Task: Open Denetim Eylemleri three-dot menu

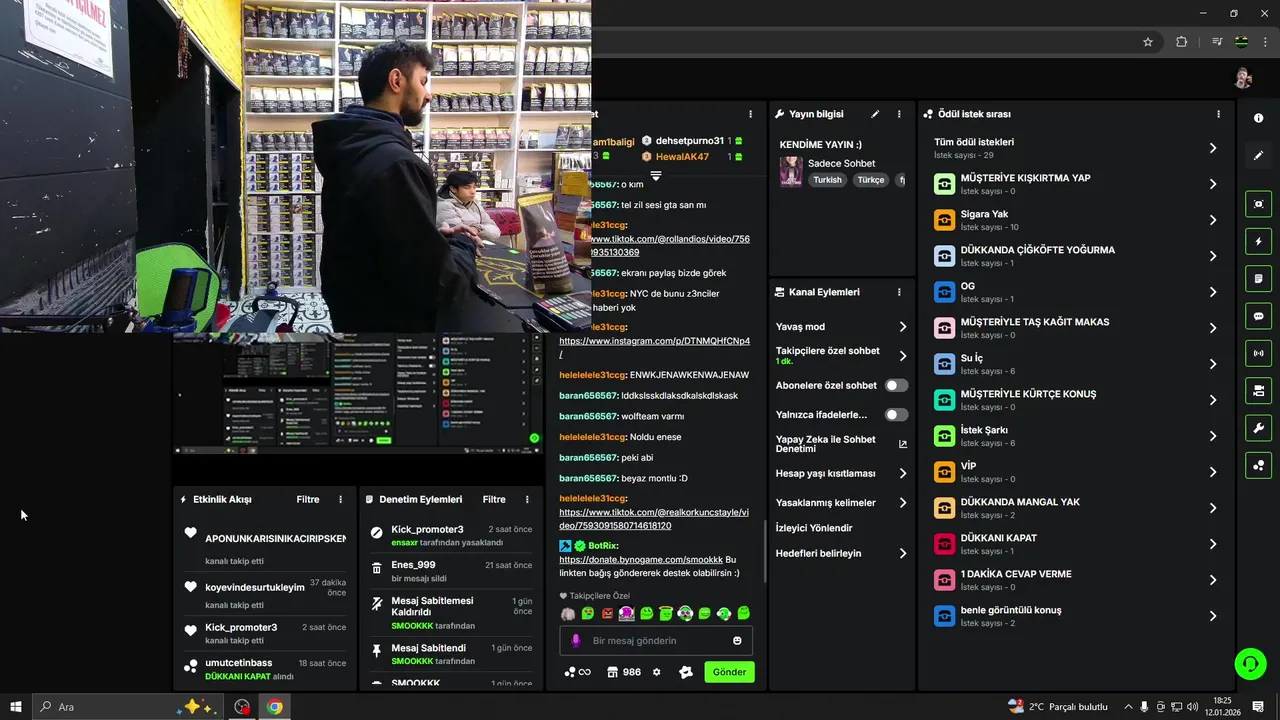Action: (x=527, y=499)
